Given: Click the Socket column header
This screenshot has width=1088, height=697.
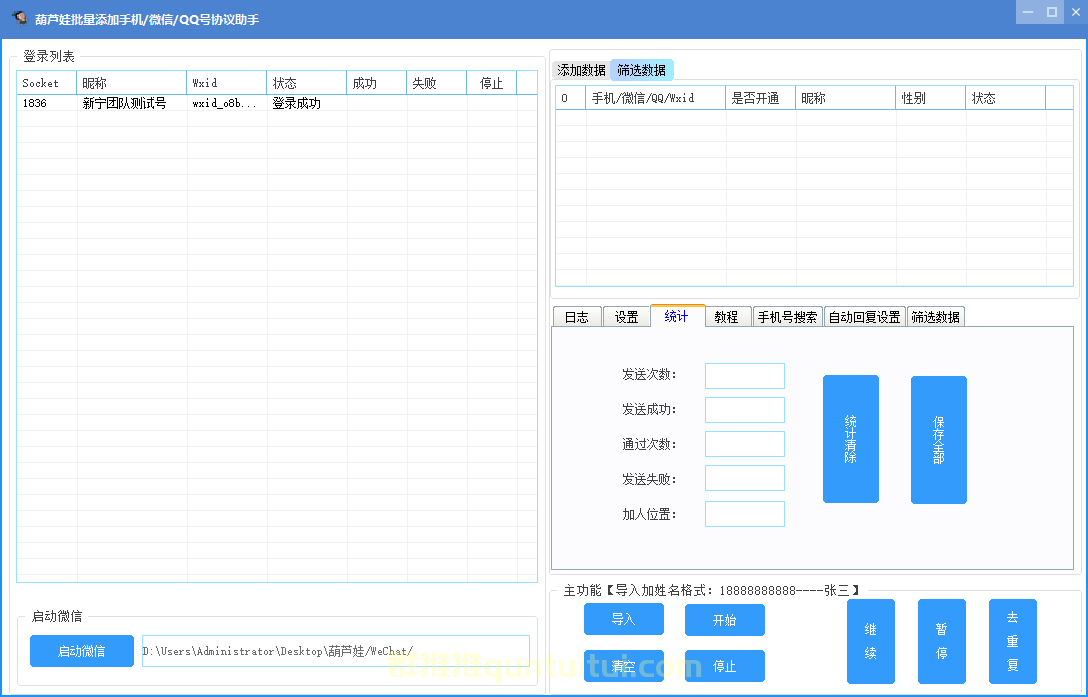Looking at the screenshot, I should 46,83.
